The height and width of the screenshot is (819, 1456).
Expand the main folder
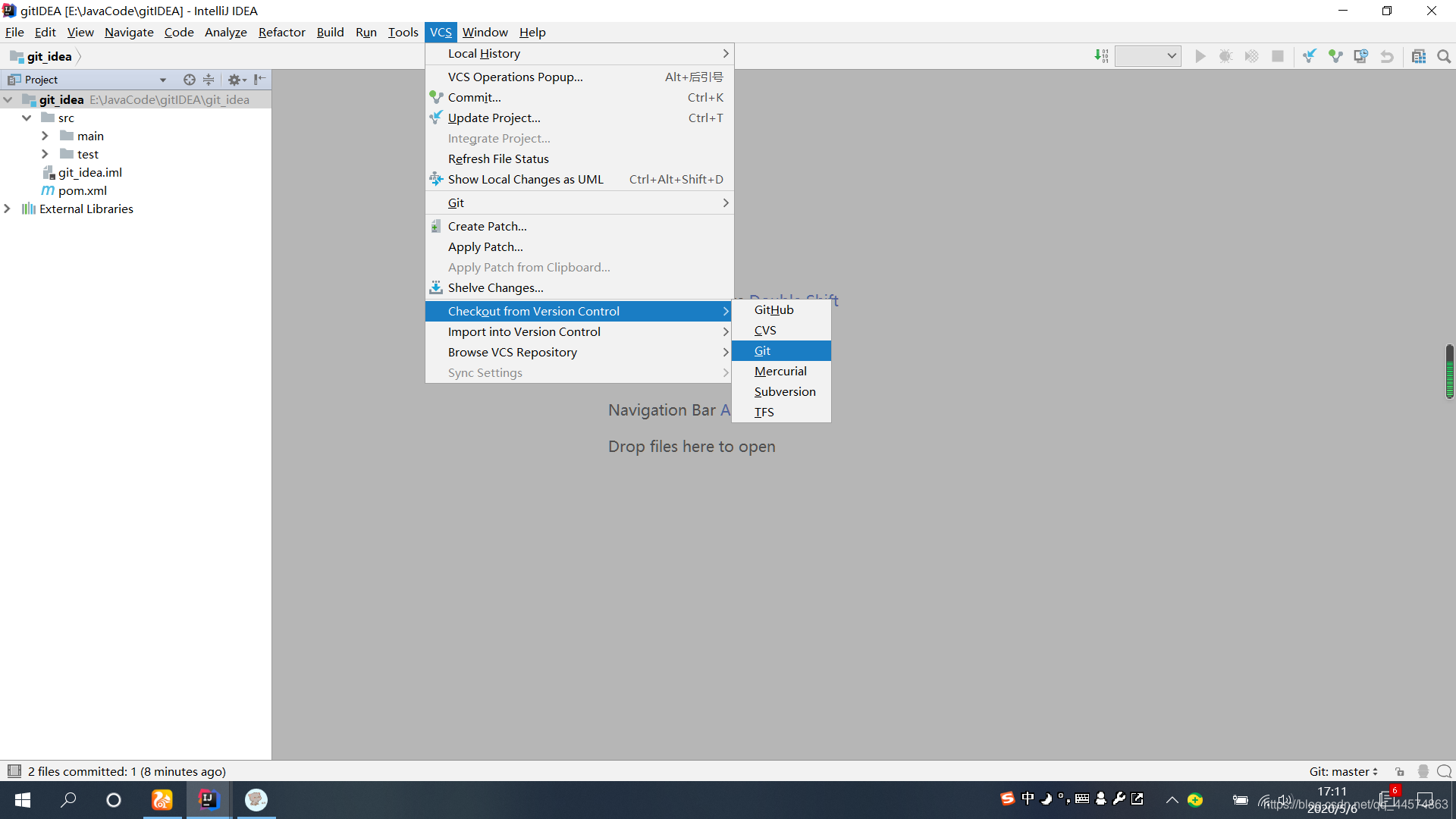[x=45, y=136]
